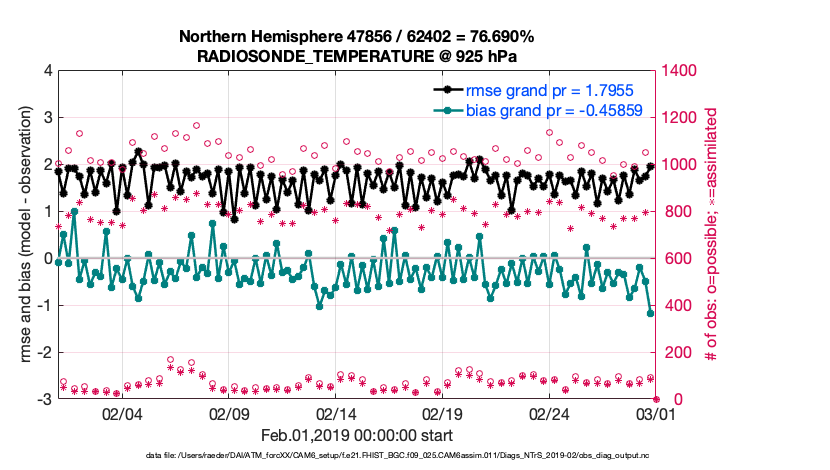Click the right '# of obs' y-axis label

[713, 235]
